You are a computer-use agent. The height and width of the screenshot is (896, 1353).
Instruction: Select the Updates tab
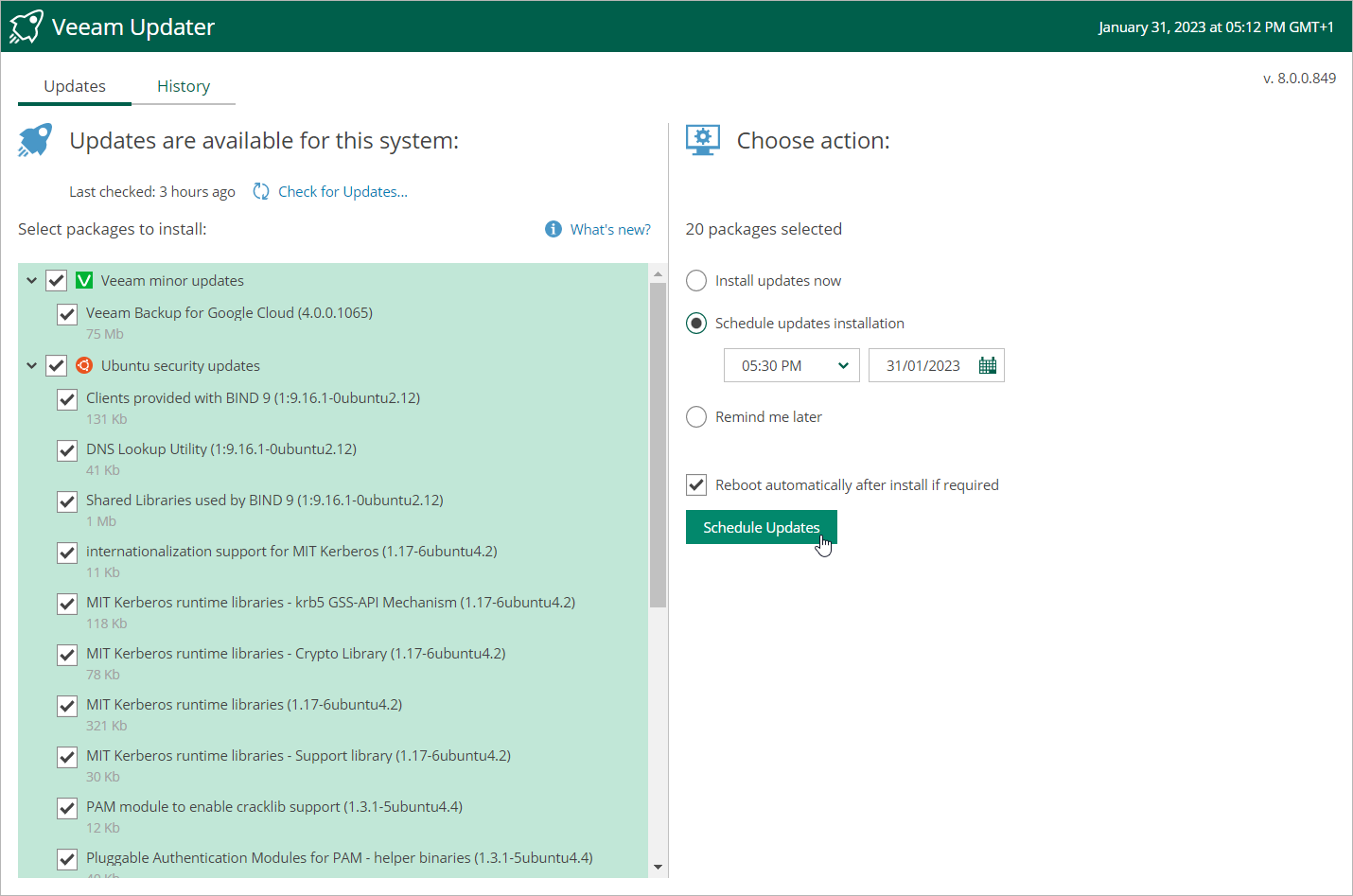coord(75,86)
